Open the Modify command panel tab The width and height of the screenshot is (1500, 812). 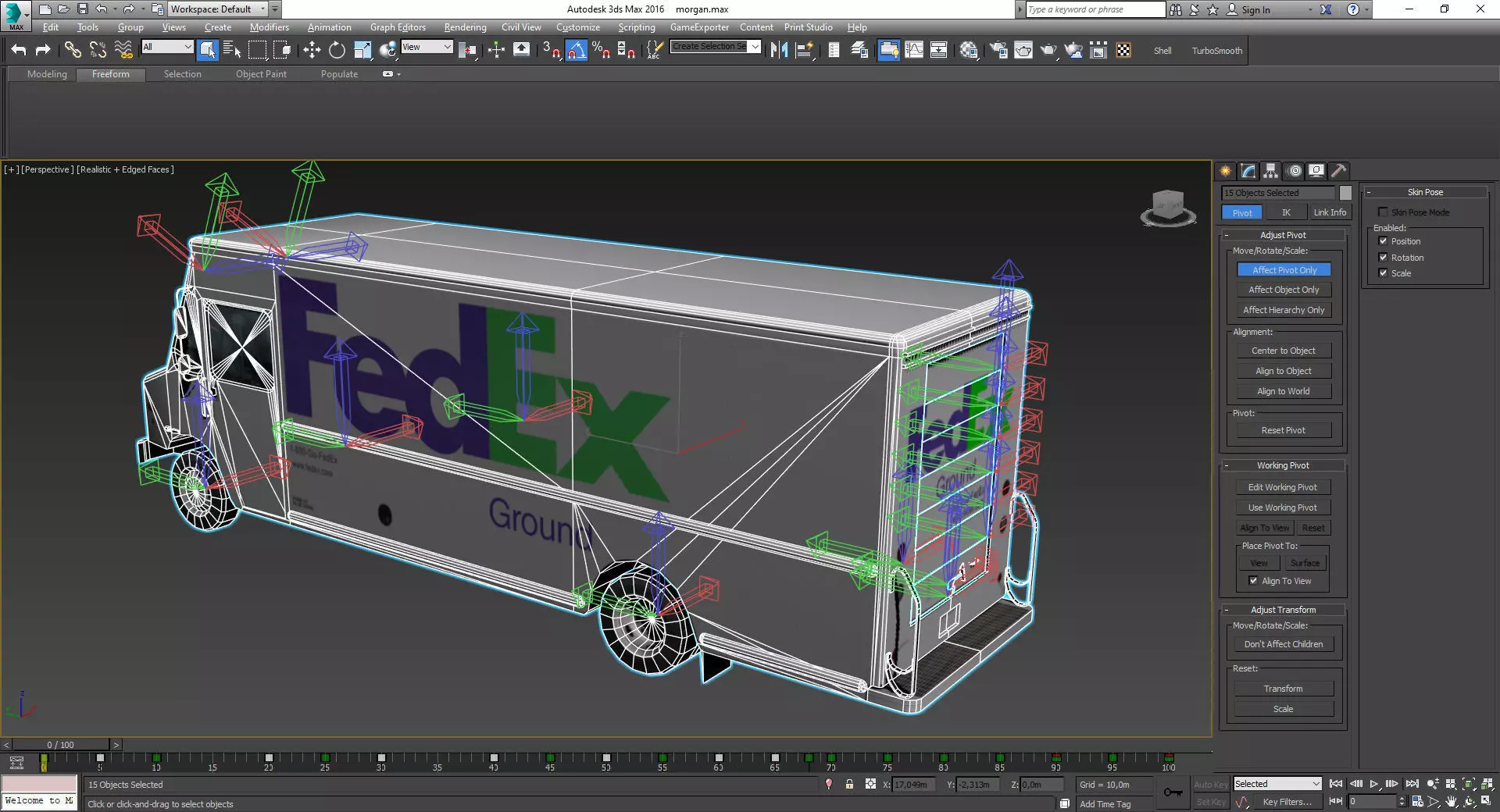tap(1248, 171)
